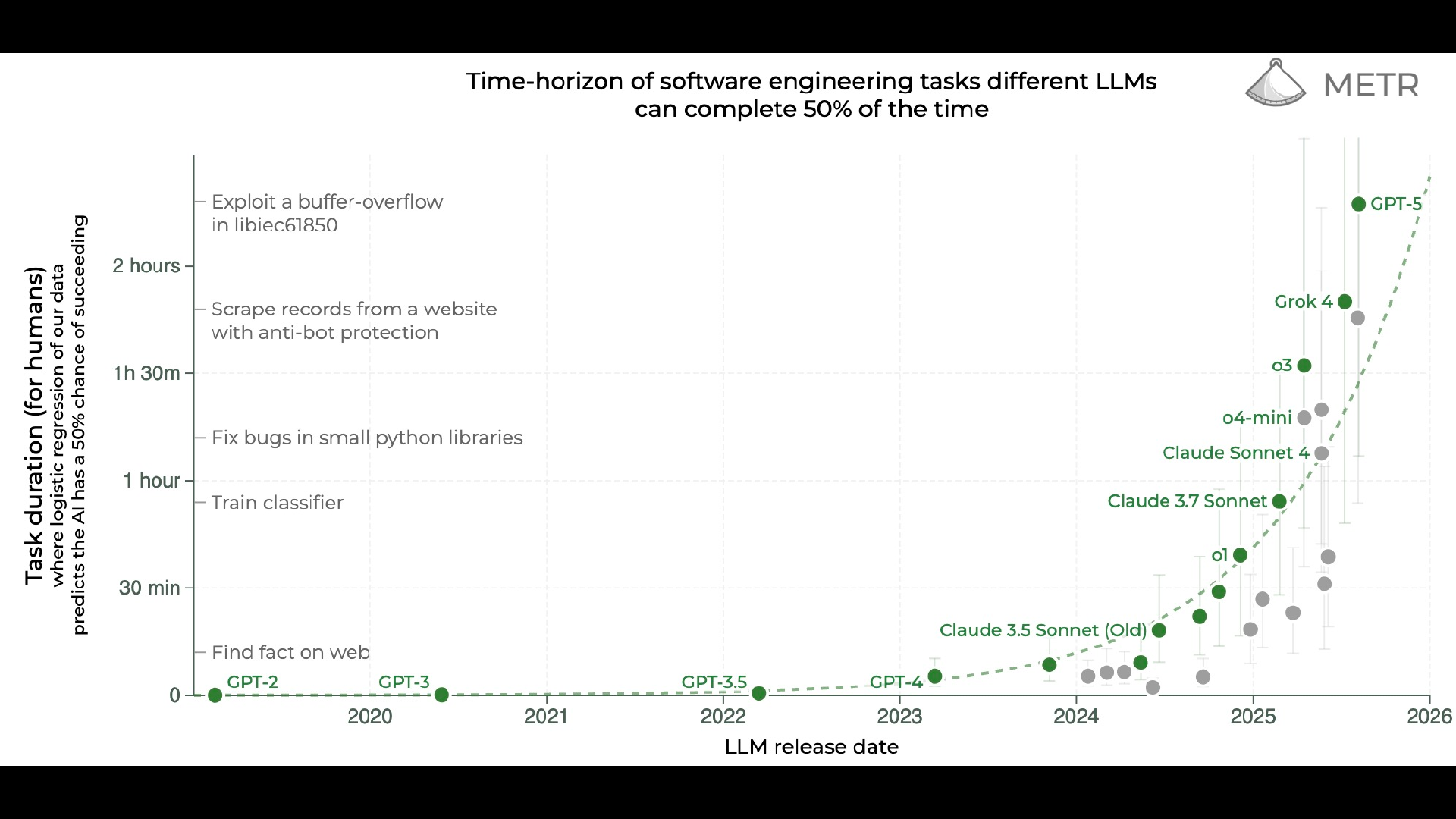1456x819 pixels.
Task: Click the "Exploit a buffer-overflow in libiec61850" annotation
Action: (327, 213)
